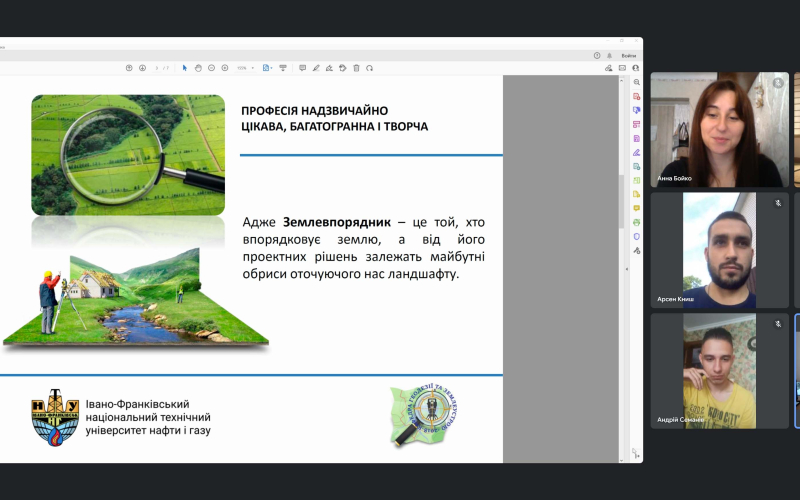Open the green pages tool in right pane

coord(636,181)
